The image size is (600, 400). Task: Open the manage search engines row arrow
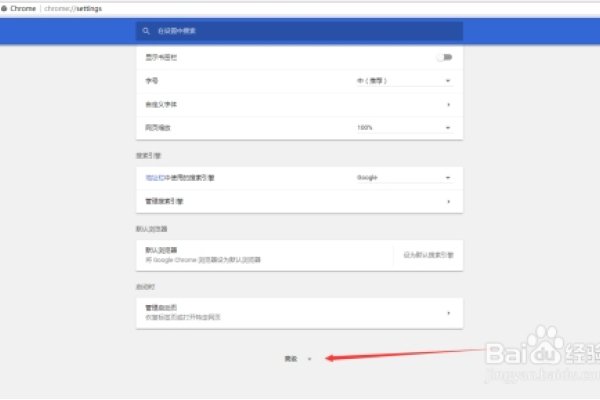click(448, 201)
